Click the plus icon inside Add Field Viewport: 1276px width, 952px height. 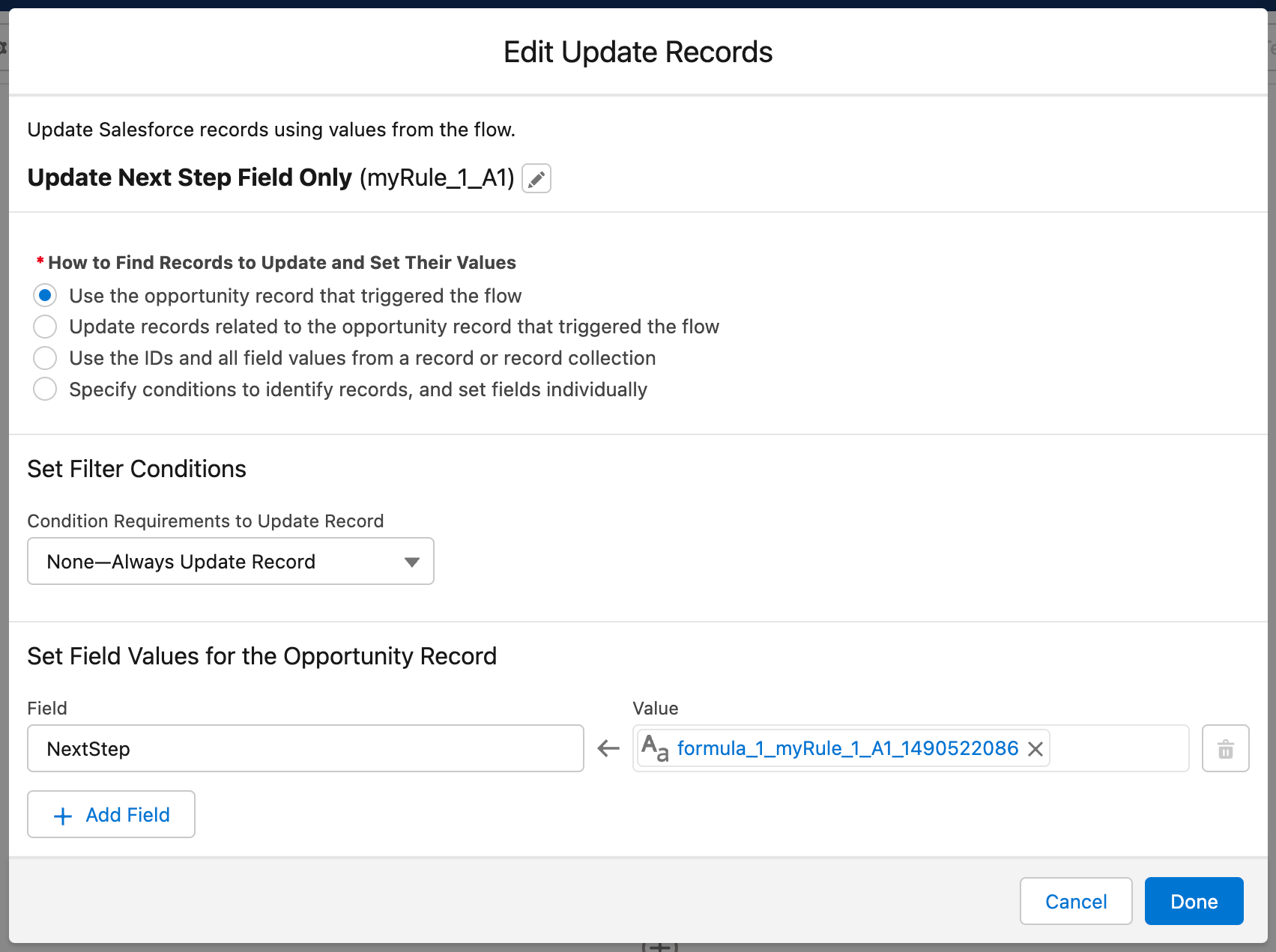[64, 816]
